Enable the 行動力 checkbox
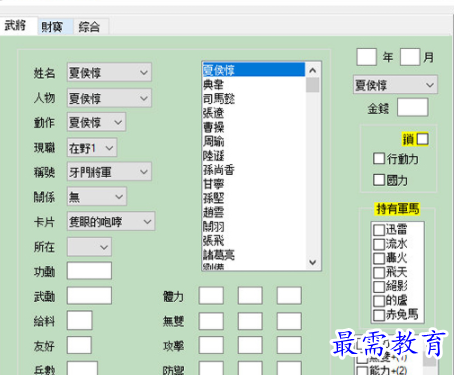 pos(379,159)
